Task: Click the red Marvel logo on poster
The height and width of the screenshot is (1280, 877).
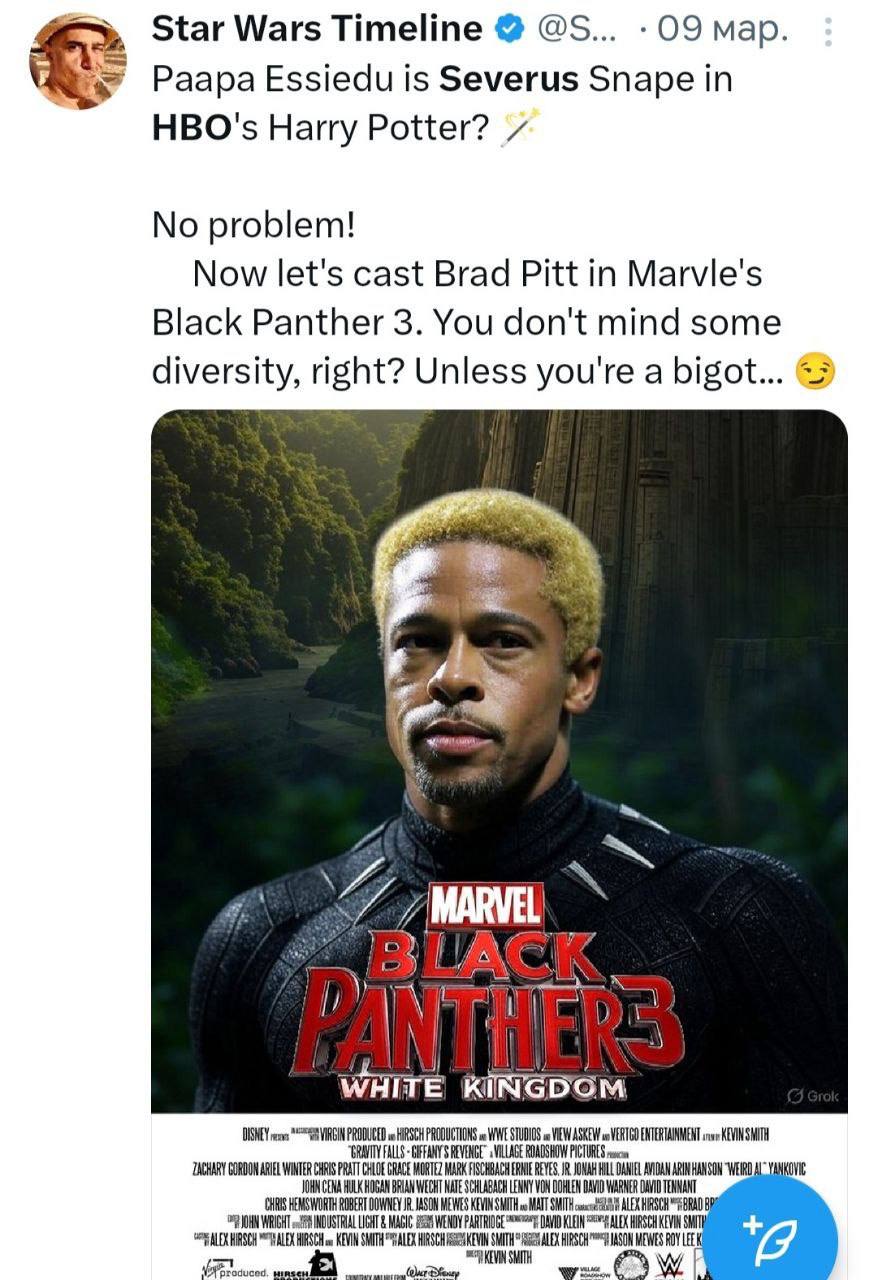Action: coord(486,907)
